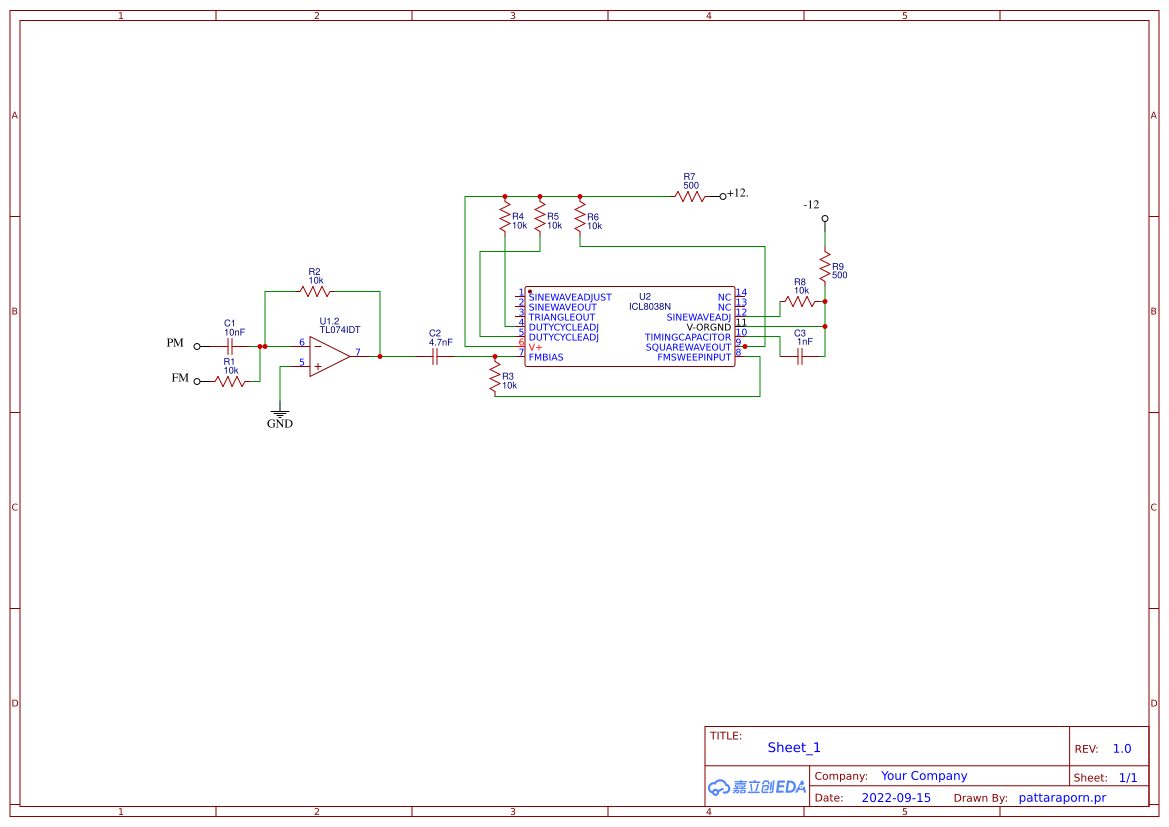This screenshot has width=1169, height=827.
Task: Click the PM input port connector
Action: coord(199,344)
